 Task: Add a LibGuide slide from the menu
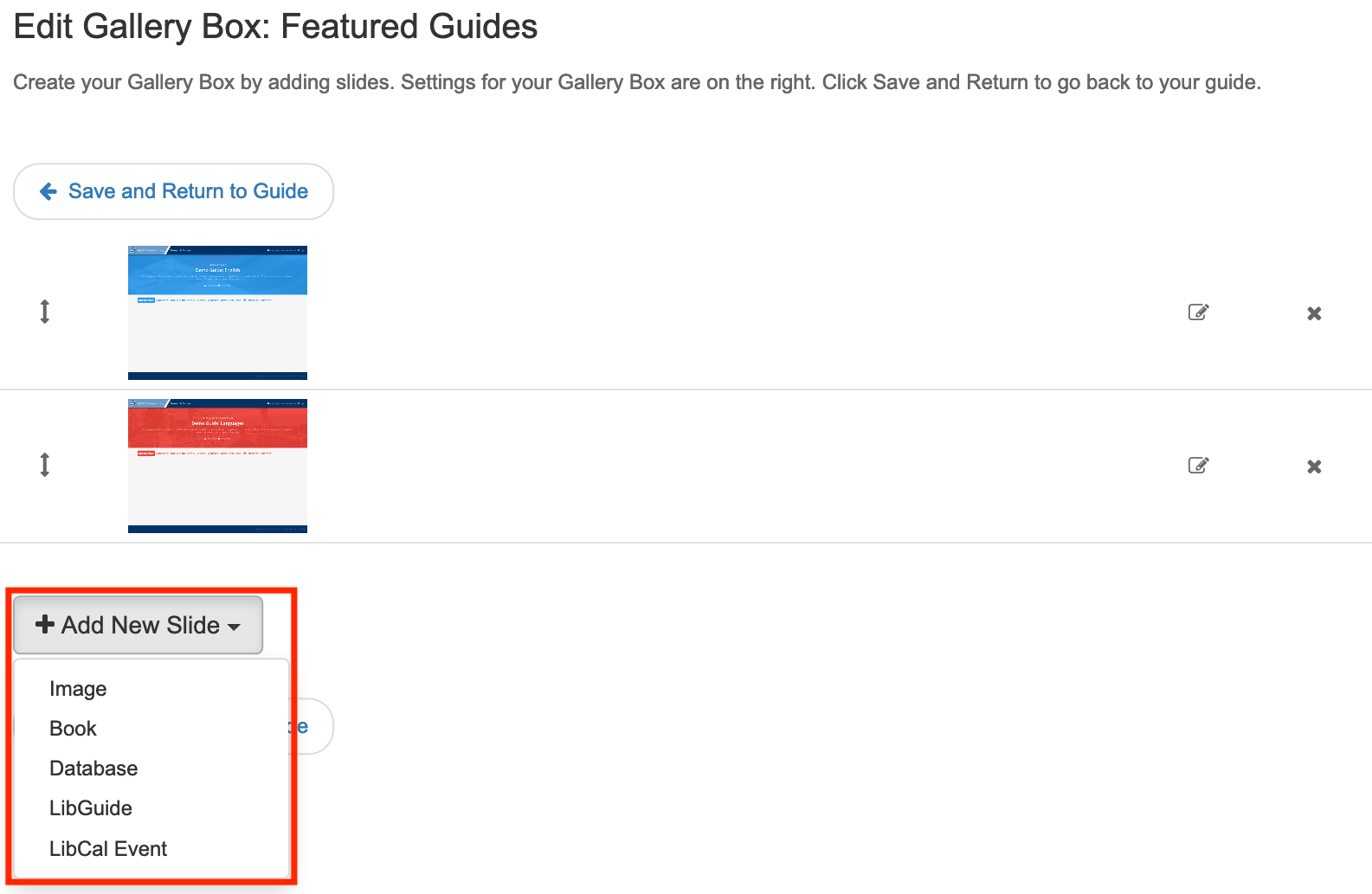coord(91,808)
